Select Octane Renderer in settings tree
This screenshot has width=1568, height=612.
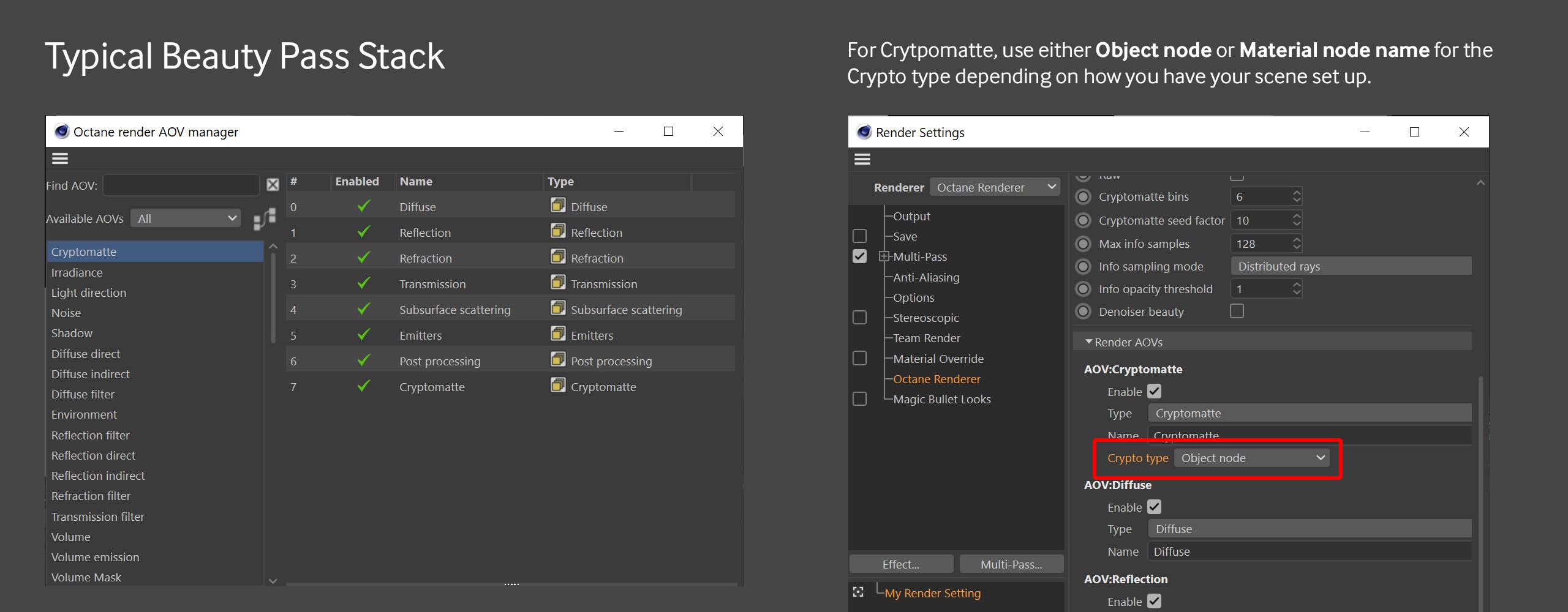click(937, 379)
